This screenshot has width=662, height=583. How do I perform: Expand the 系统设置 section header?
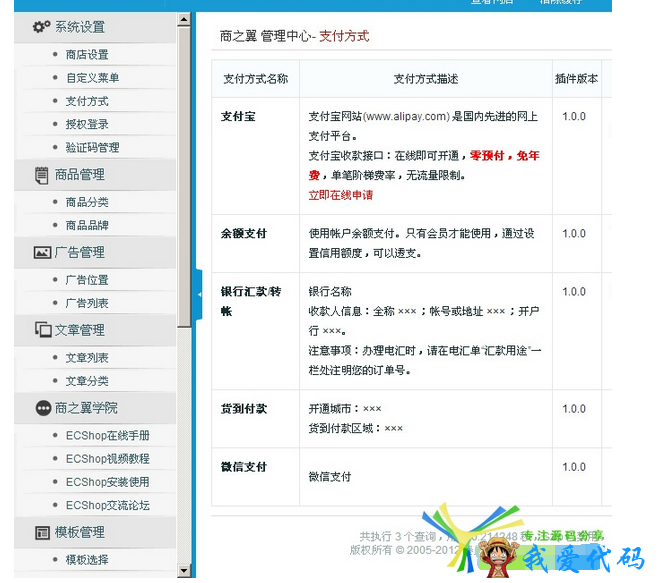(95, 27)
